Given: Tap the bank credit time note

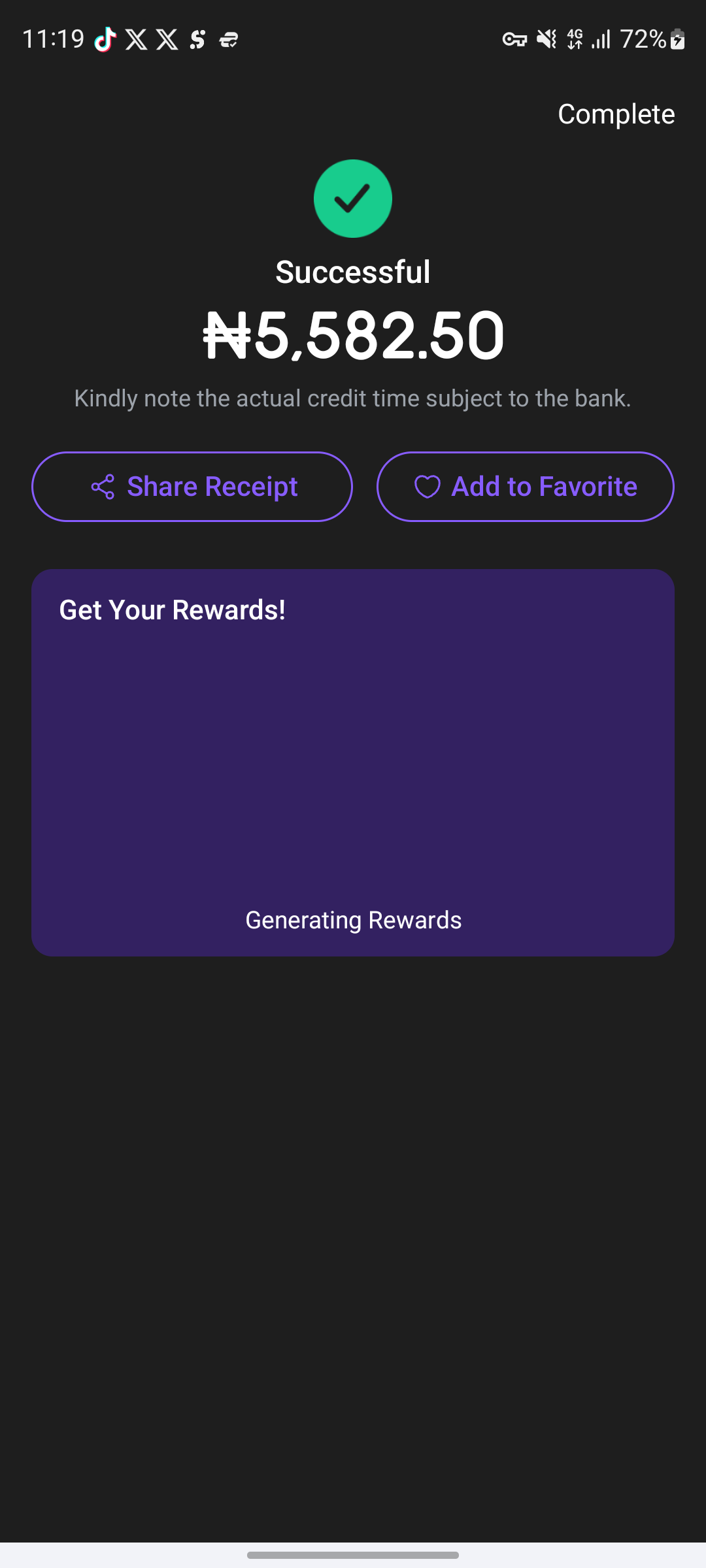Looking at the screenshot, I should [x=353, y=399].
